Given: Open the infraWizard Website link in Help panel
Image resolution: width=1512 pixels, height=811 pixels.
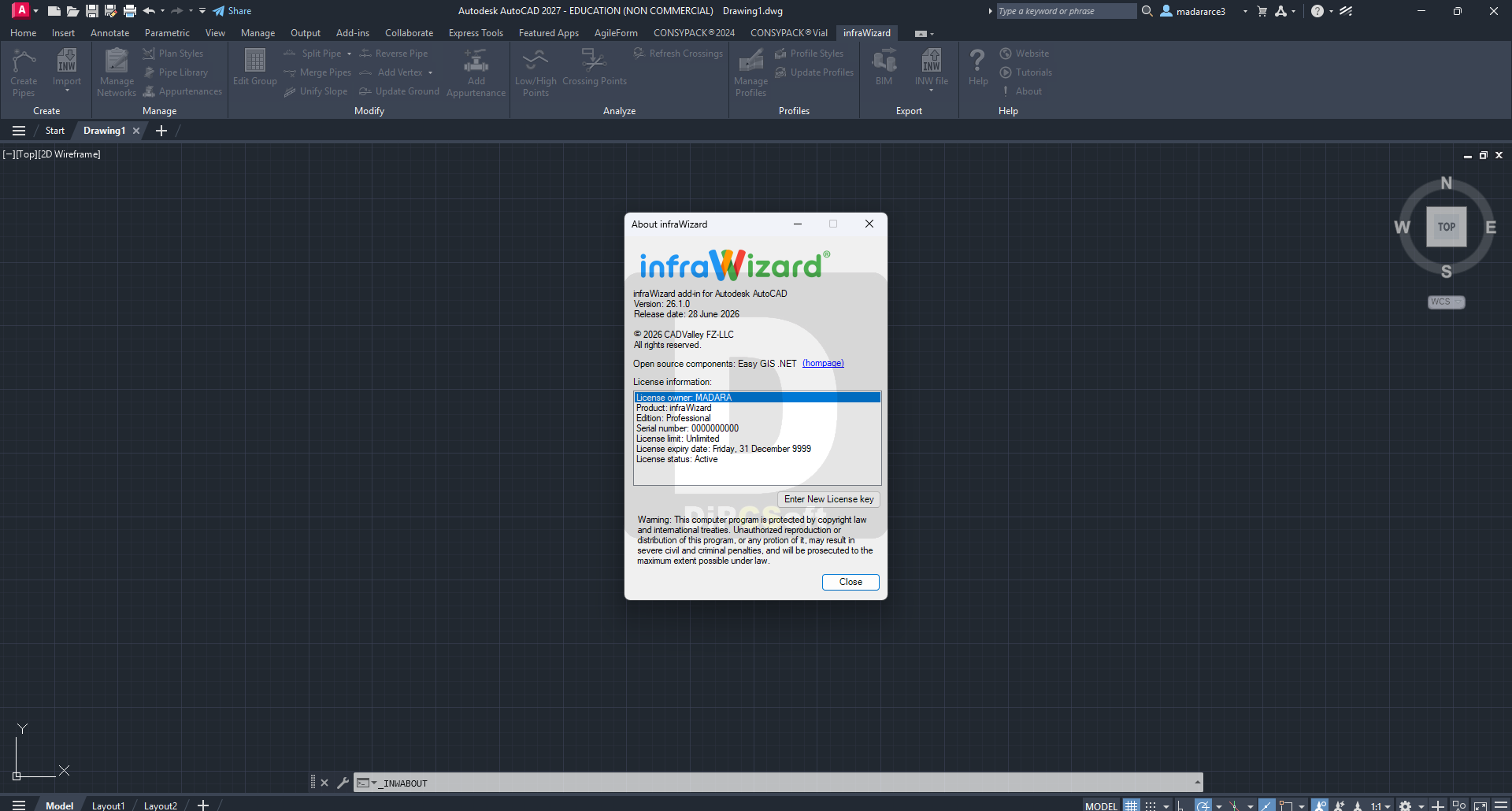Looking at the screenshot, I should point(1025,54).
